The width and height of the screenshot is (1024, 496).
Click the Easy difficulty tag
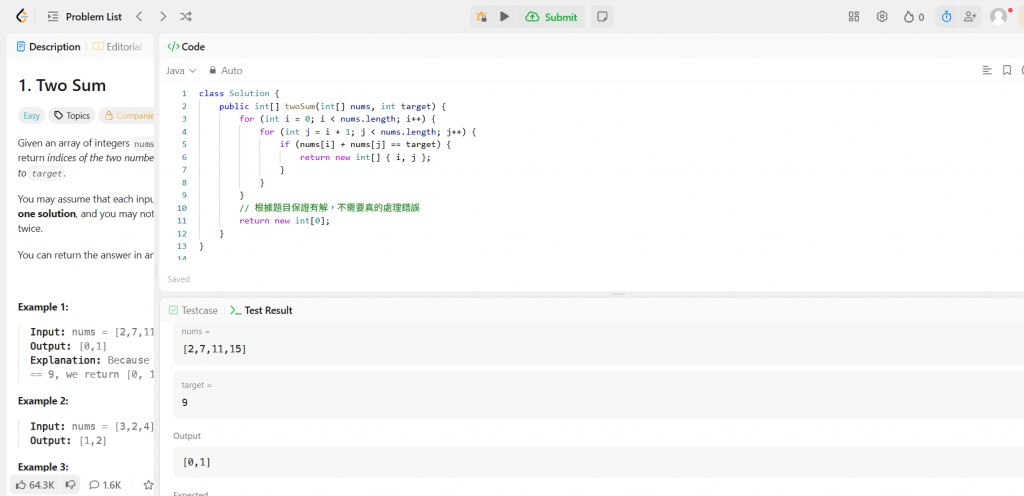tap(31, 116)
